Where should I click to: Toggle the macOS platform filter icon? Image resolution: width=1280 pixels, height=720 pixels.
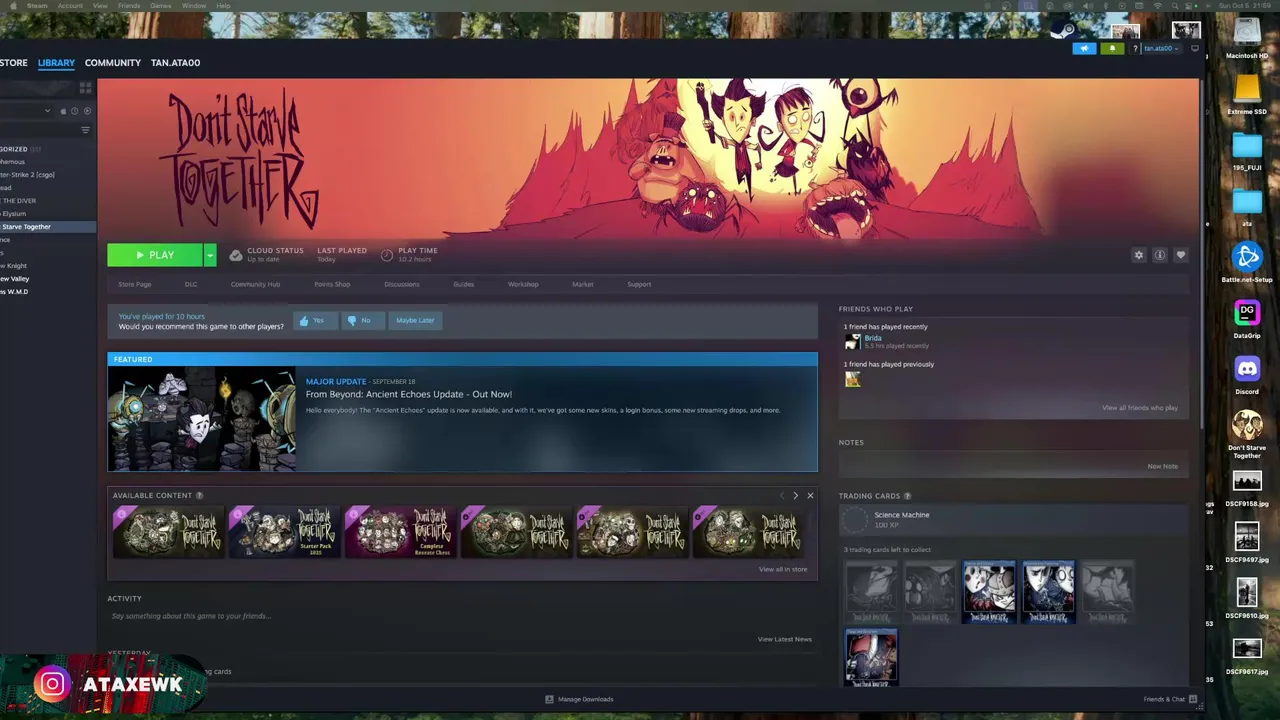coord(63,111)
